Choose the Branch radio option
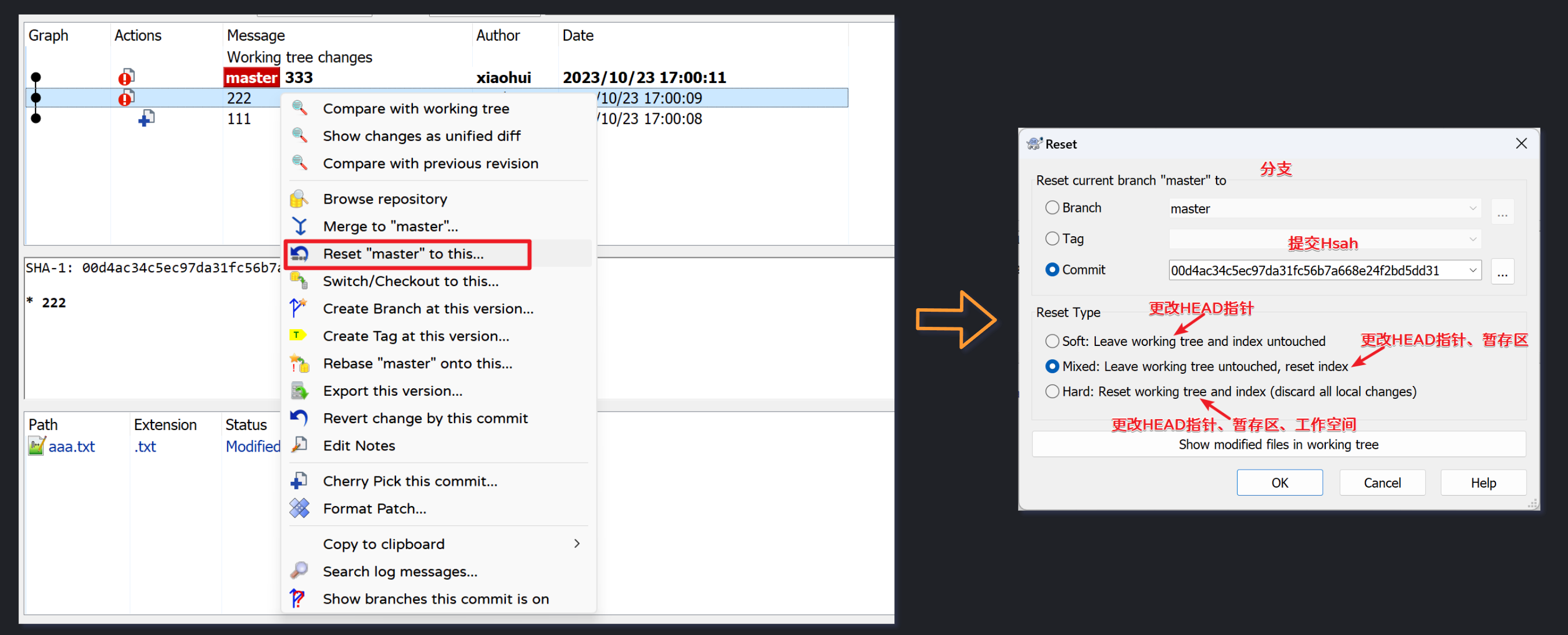1568x635 pixels. (1052, 208)
